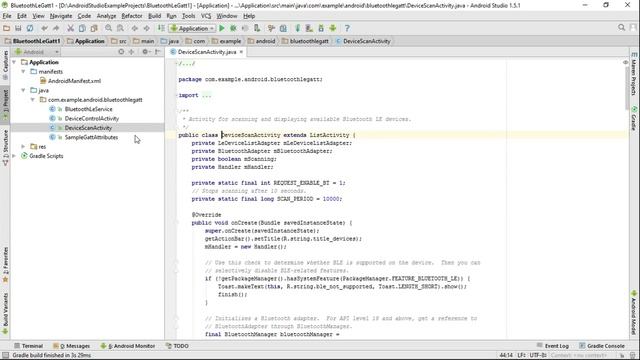Toggle the Build Variants side panel
The height and width of the screenshot is (360, 640).
[x=5, y=313]
